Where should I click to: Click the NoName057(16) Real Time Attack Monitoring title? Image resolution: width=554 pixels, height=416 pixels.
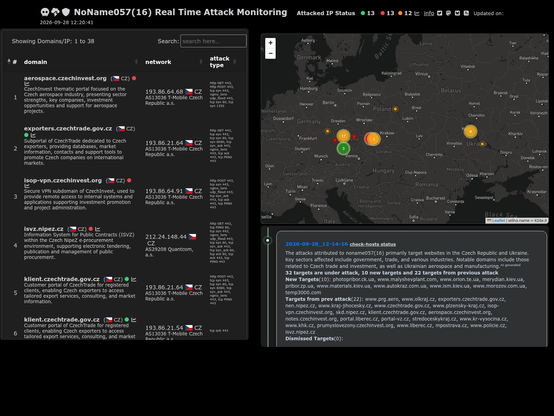(180, 12)
